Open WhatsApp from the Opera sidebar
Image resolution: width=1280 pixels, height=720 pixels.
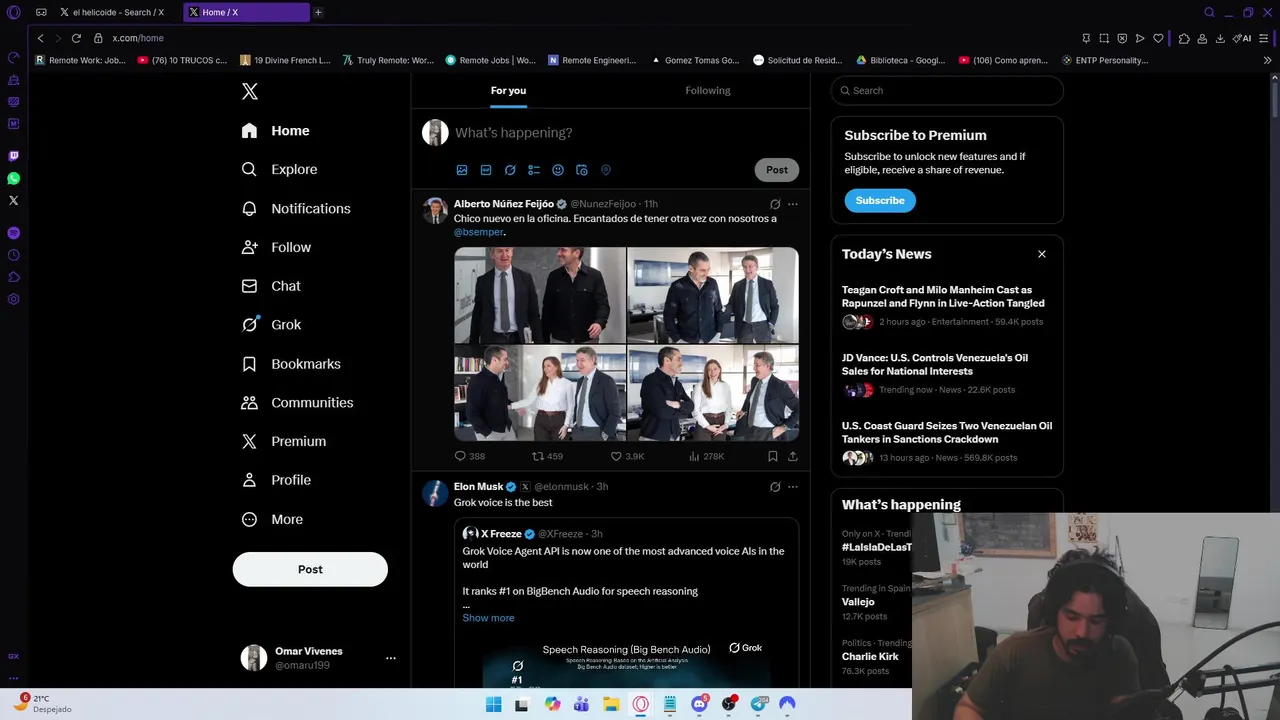coord(13,178)
